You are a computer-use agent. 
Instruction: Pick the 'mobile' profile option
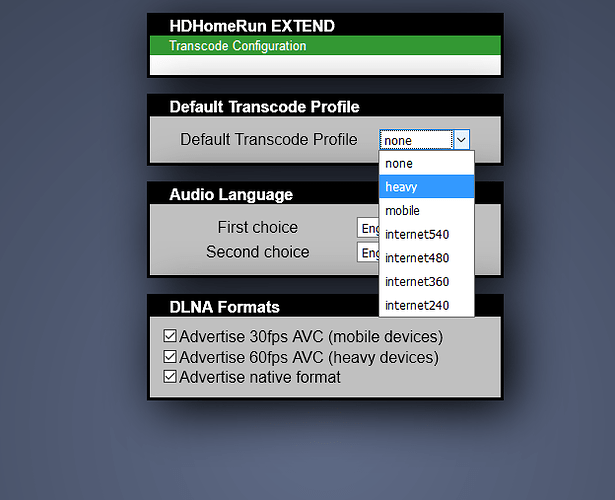pyautogui.click(x=427, y=211)
